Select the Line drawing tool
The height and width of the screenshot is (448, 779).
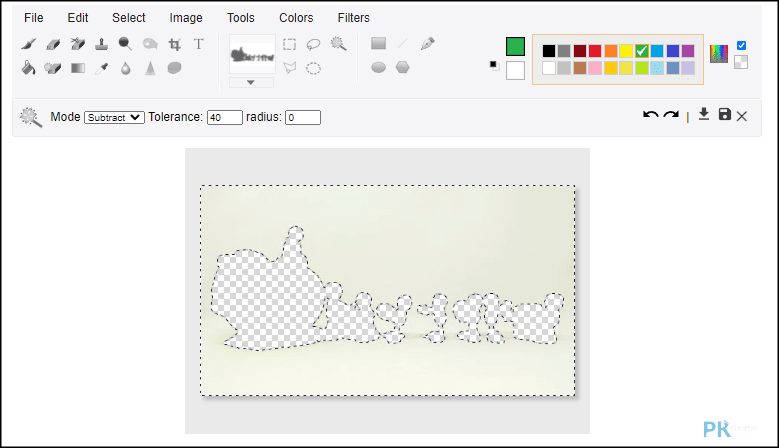pos(402,44)
